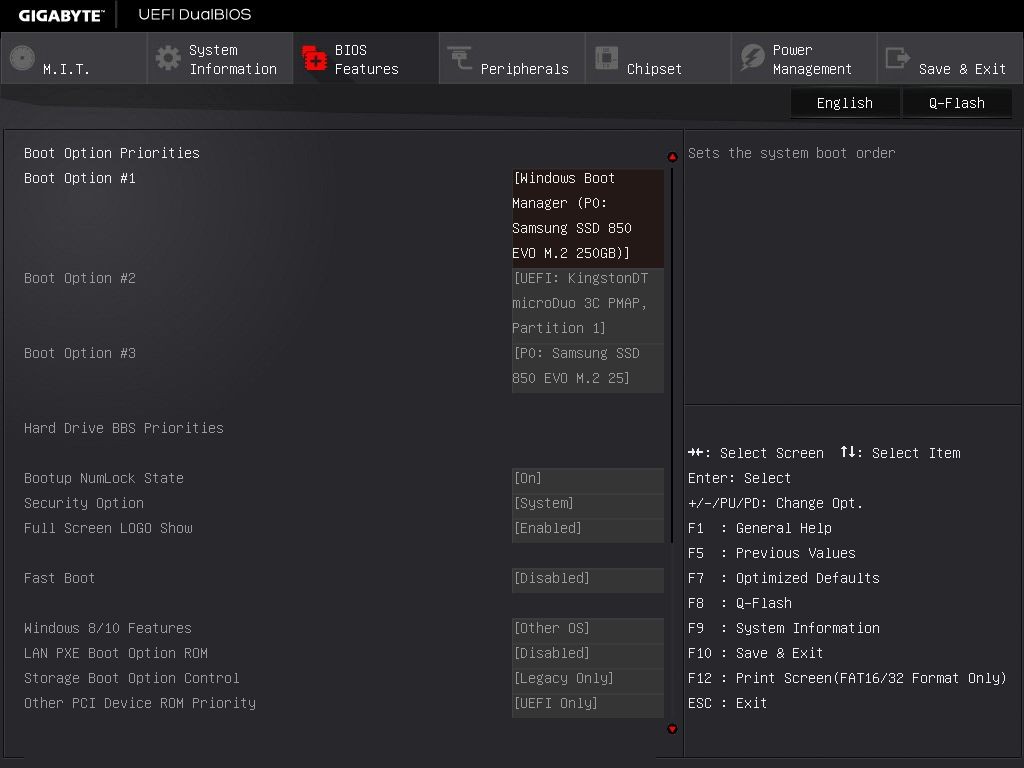Select the BIOS Features tab
The width and height of the screenshot is (1024, 768).
coord(366,58)
